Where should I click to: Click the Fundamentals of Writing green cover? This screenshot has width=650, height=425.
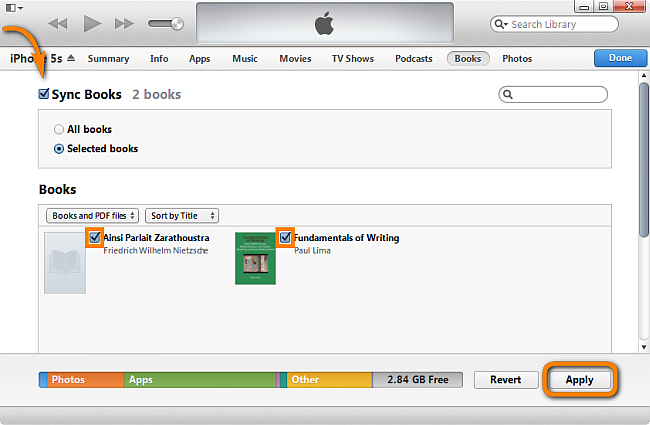coord(255,258)
